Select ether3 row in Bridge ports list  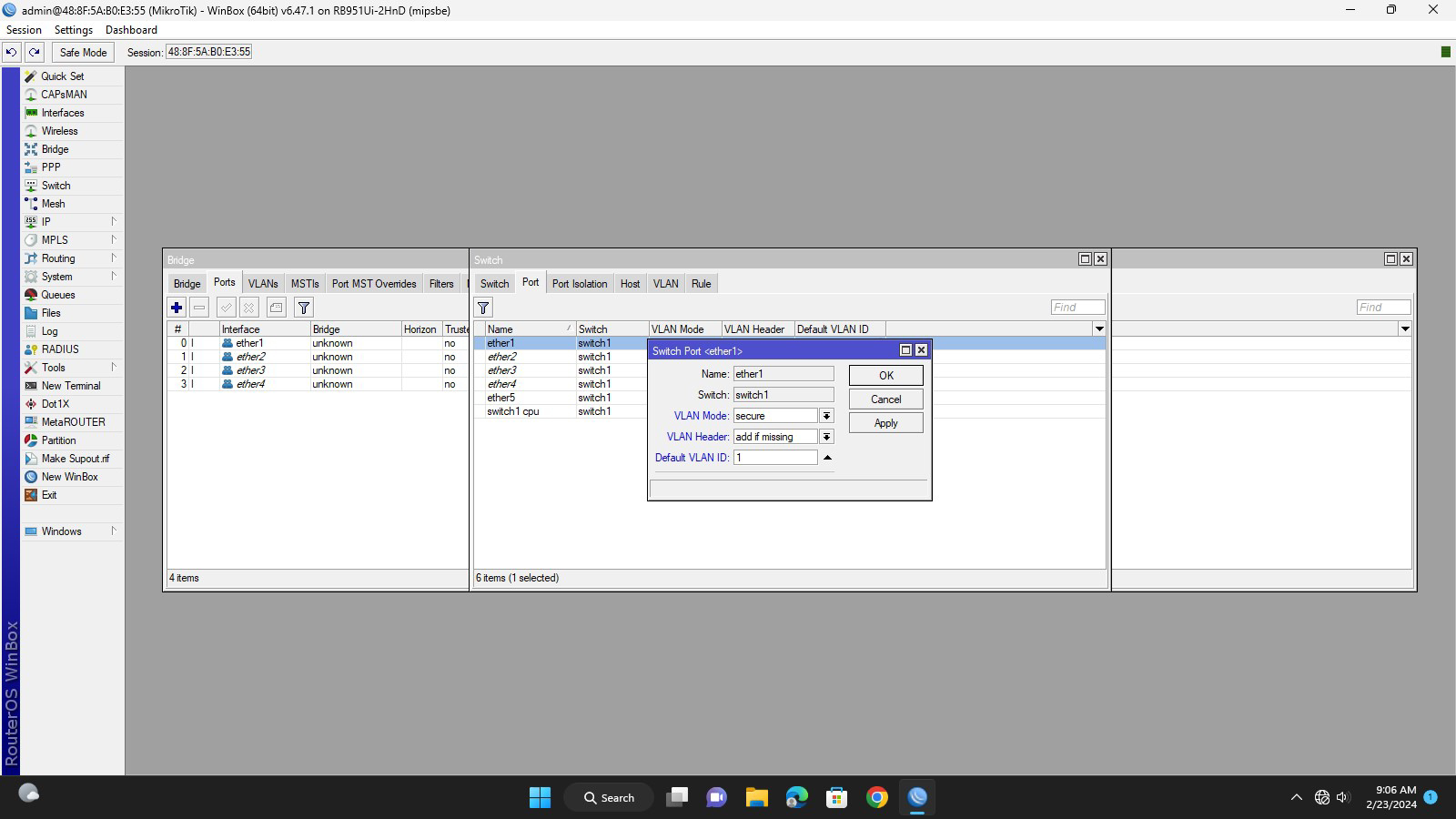[318, 370]
